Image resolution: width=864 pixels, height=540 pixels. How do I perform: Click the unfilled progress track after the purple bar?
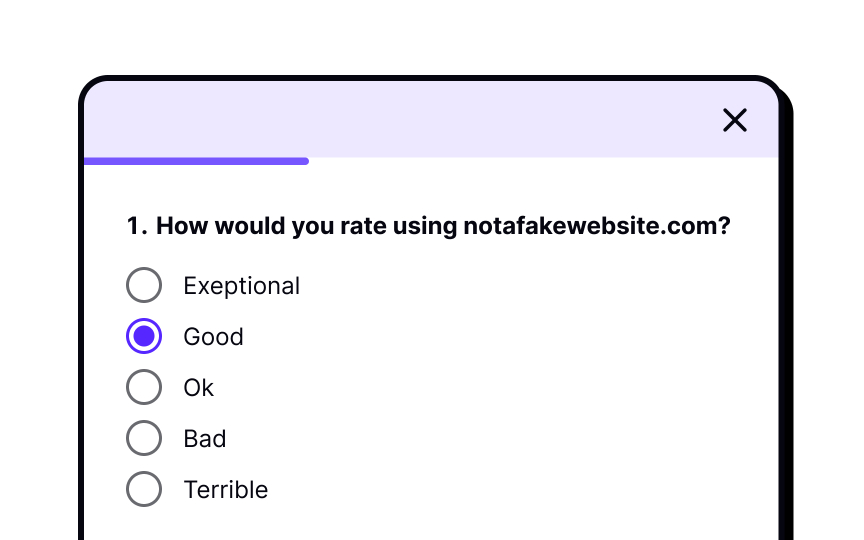(543, 161)
